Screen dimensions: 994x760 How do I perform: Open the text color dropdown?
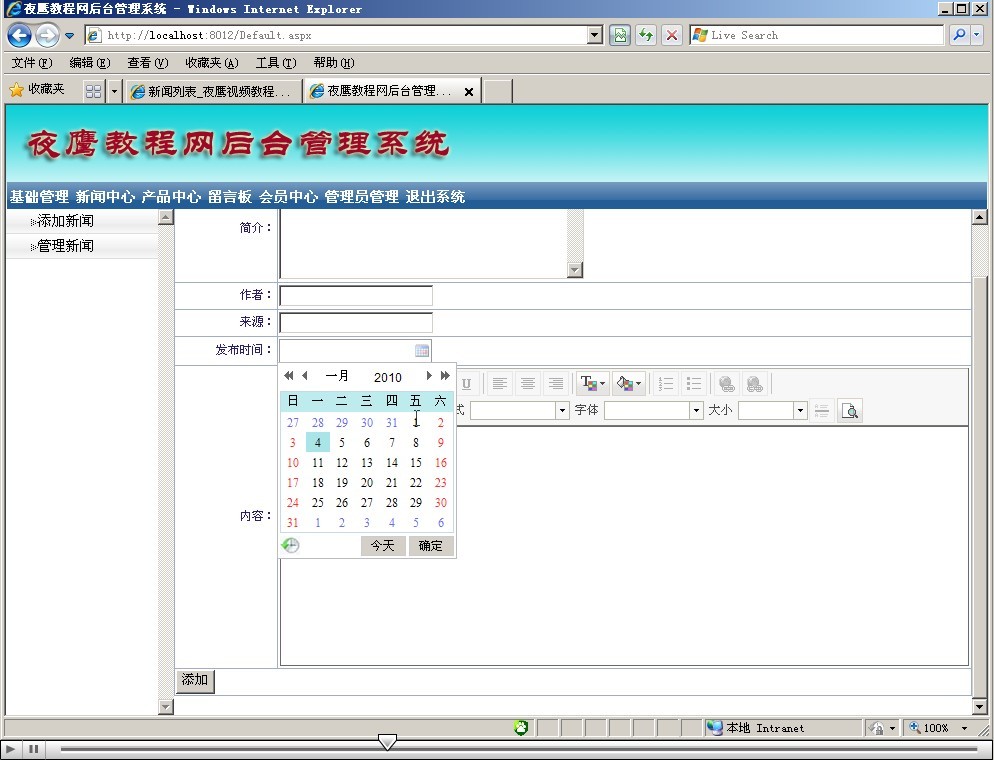coord(603,384)
